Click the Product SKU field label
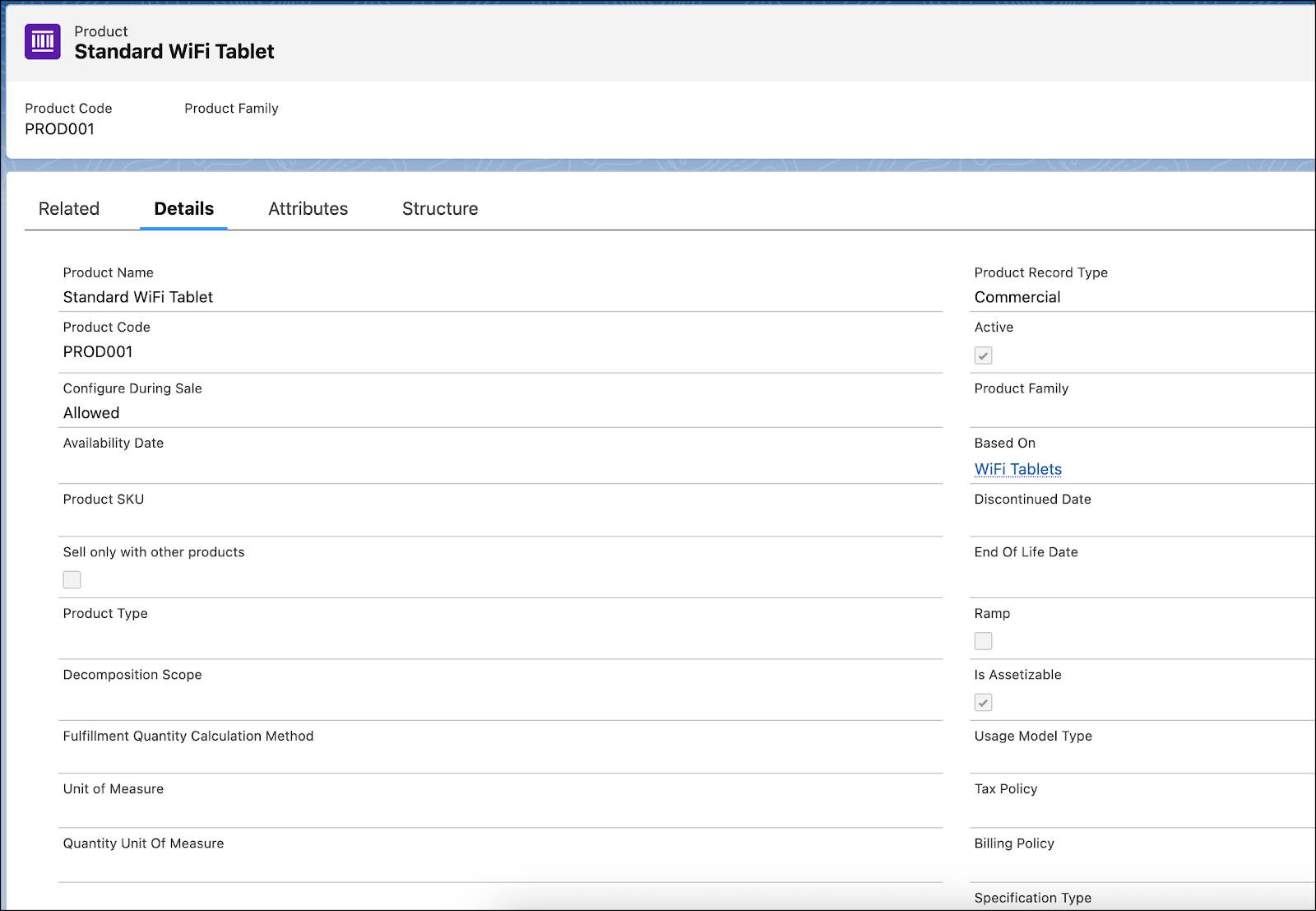Viewport: 1316px width, 911px height. 104,500
